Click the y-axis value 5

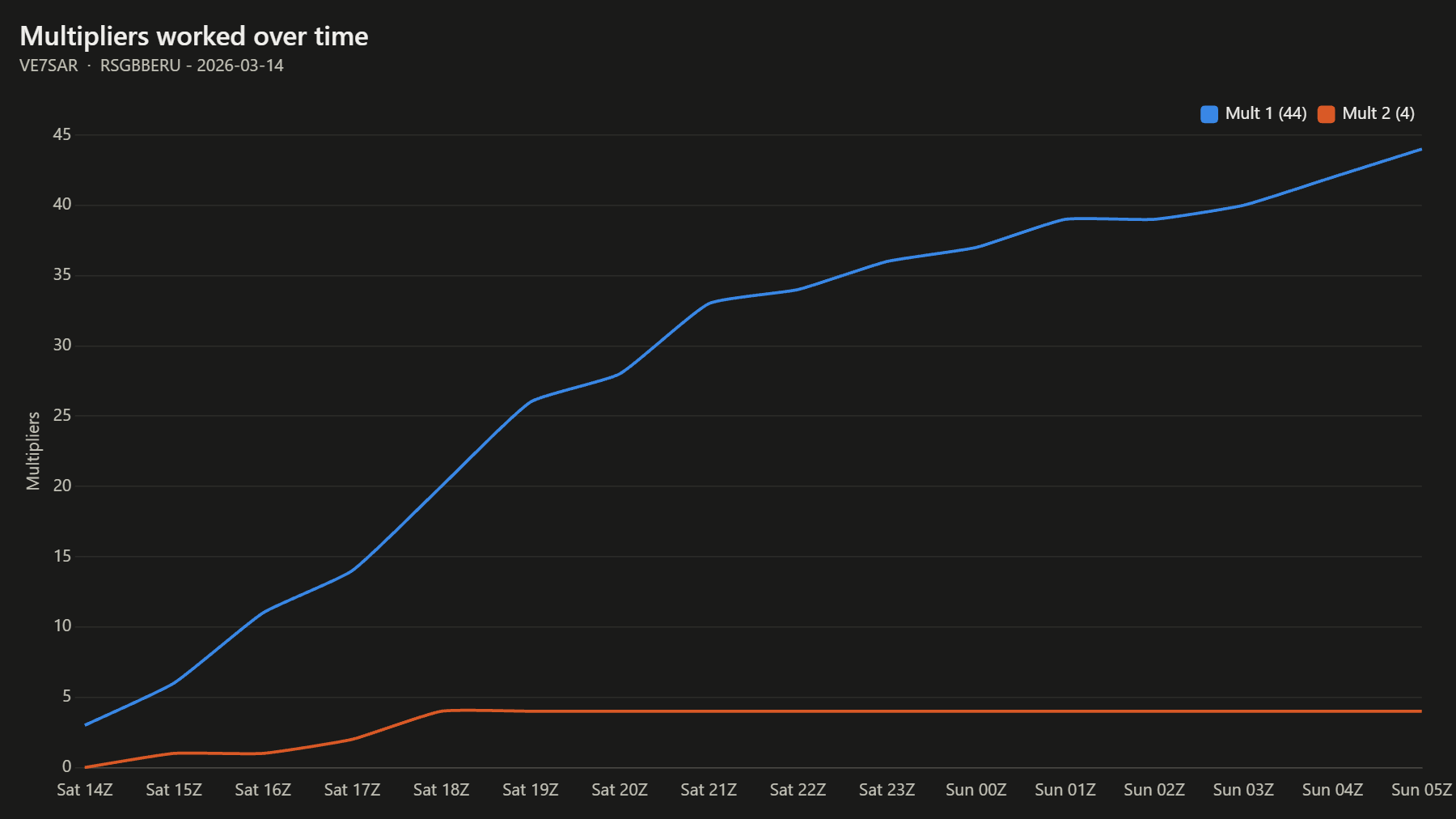pos(66,697)
